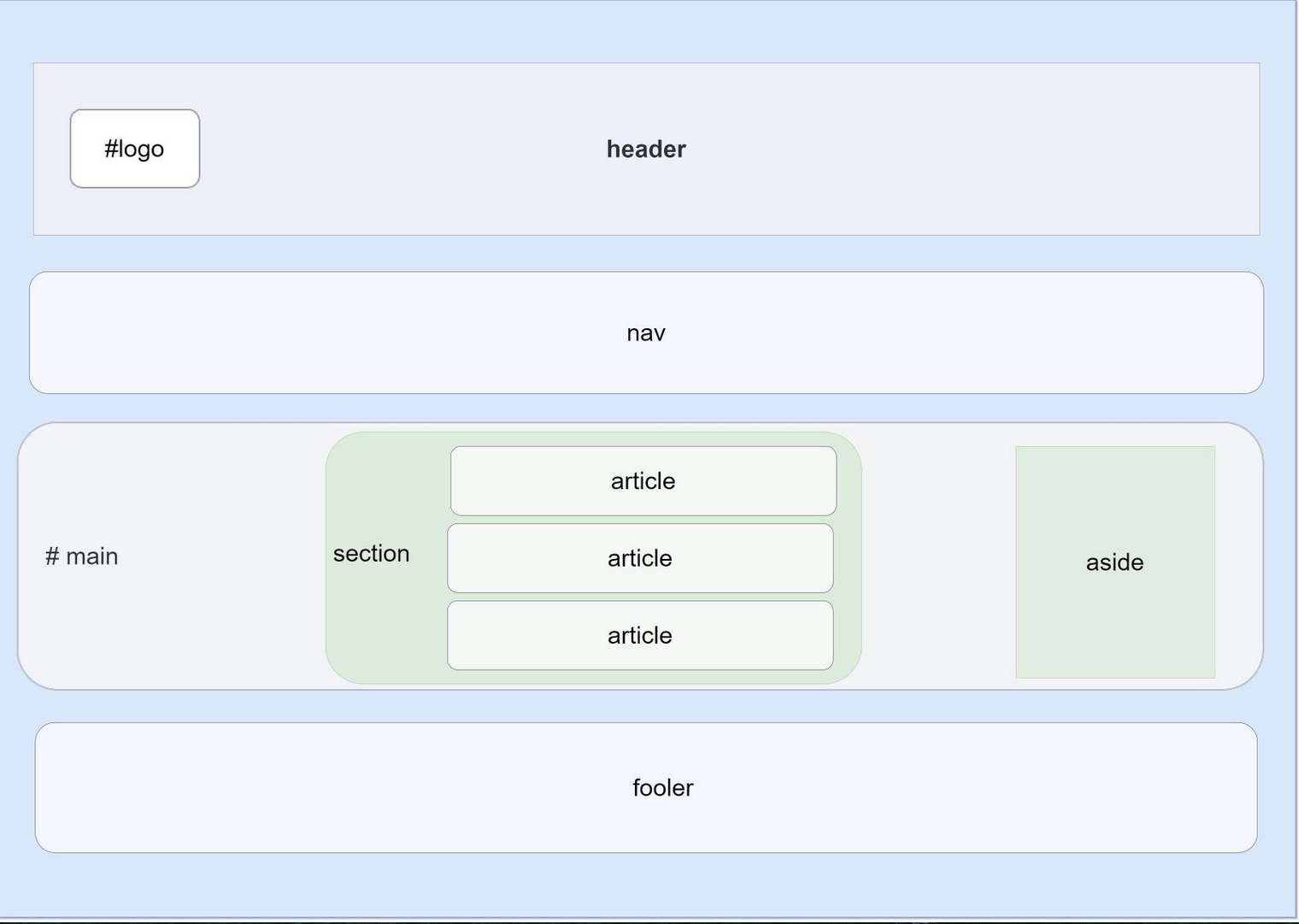1299x924 pixels.
Task: Select the "section" text label
Action: click(371, 554)
